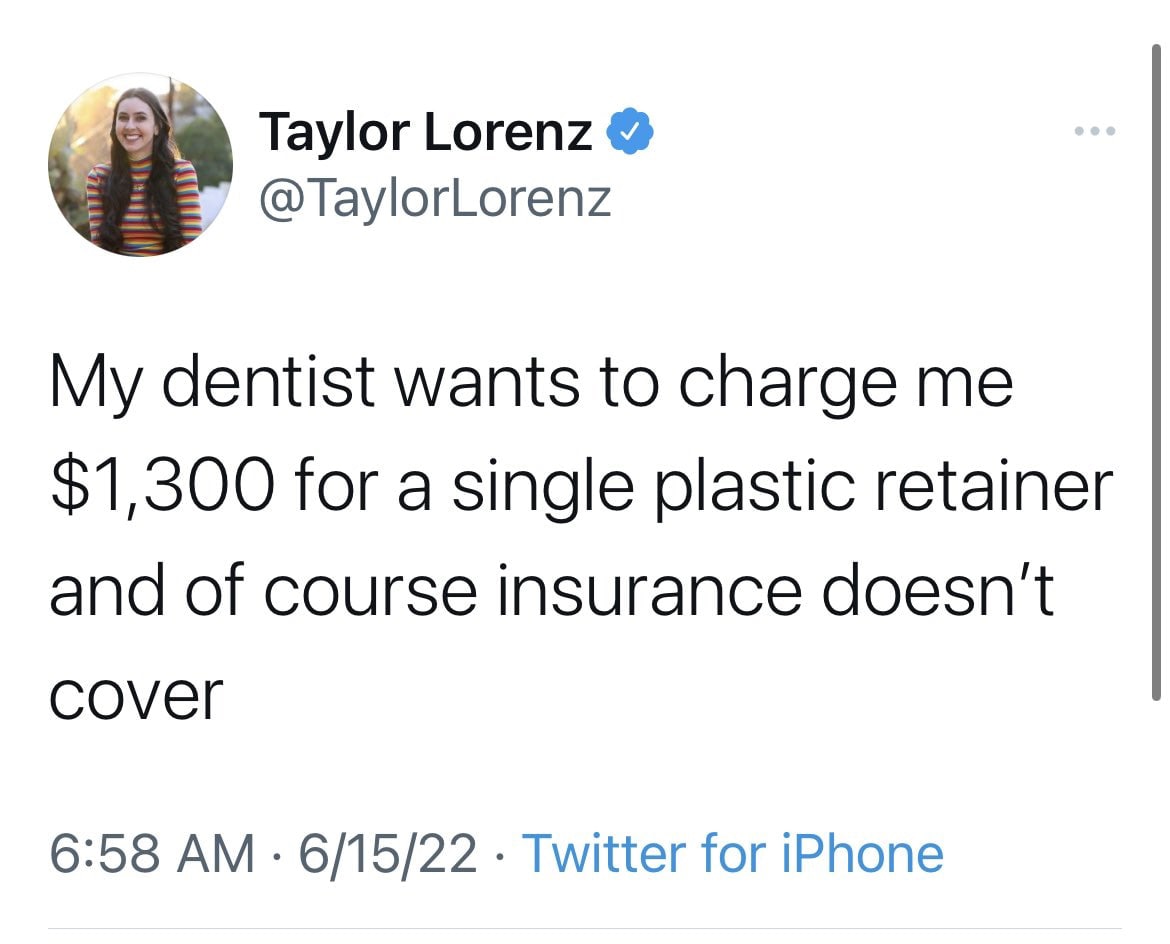Click the display name Taylor Lorenz
The width and height of the screenshot is (1170, 944).
coord(424,131)
